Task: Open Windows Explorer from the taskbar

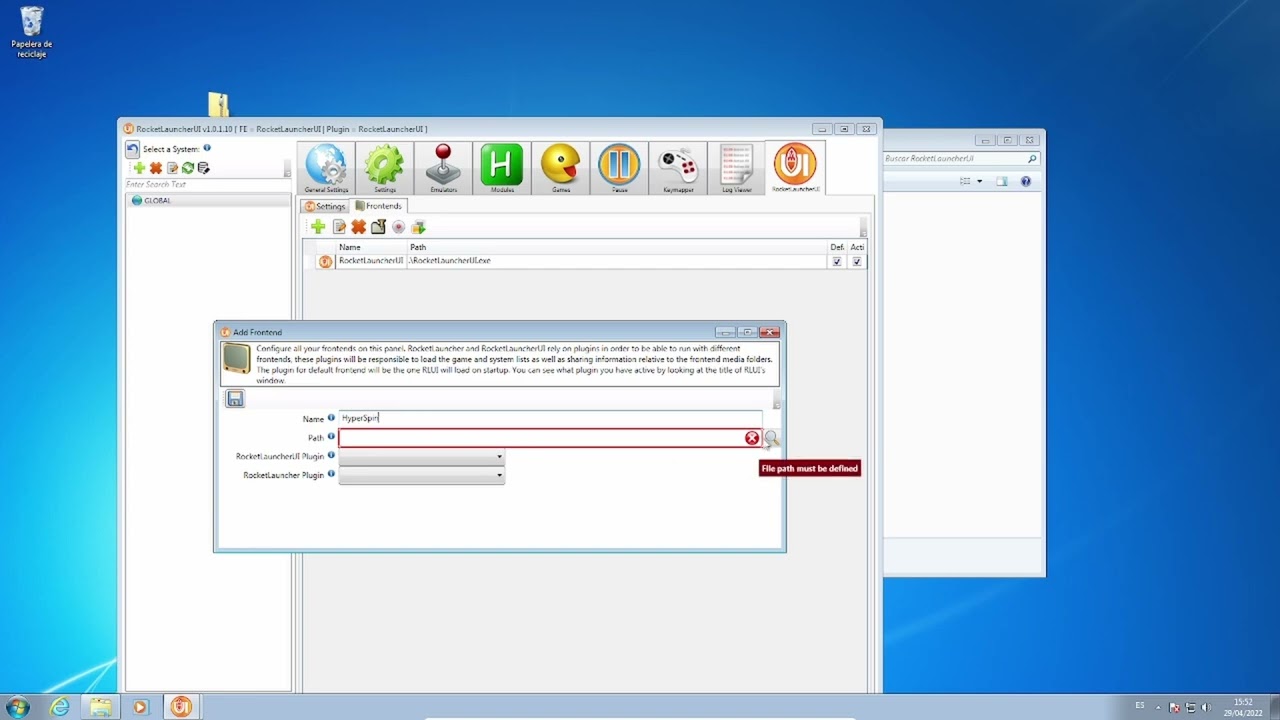Action: [101, 707]
